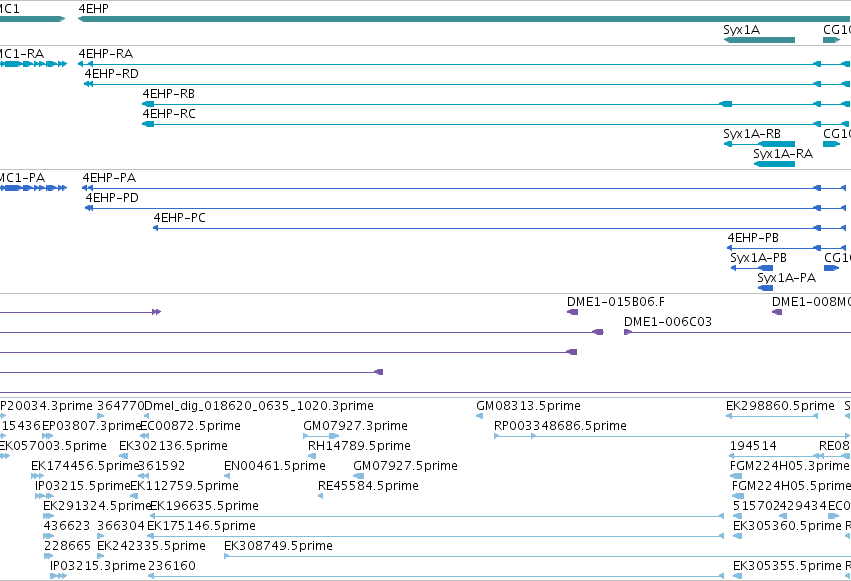Screen dimensions: 851x581
Task: Click the 228665 feature
Action: (x=48, y=556)
